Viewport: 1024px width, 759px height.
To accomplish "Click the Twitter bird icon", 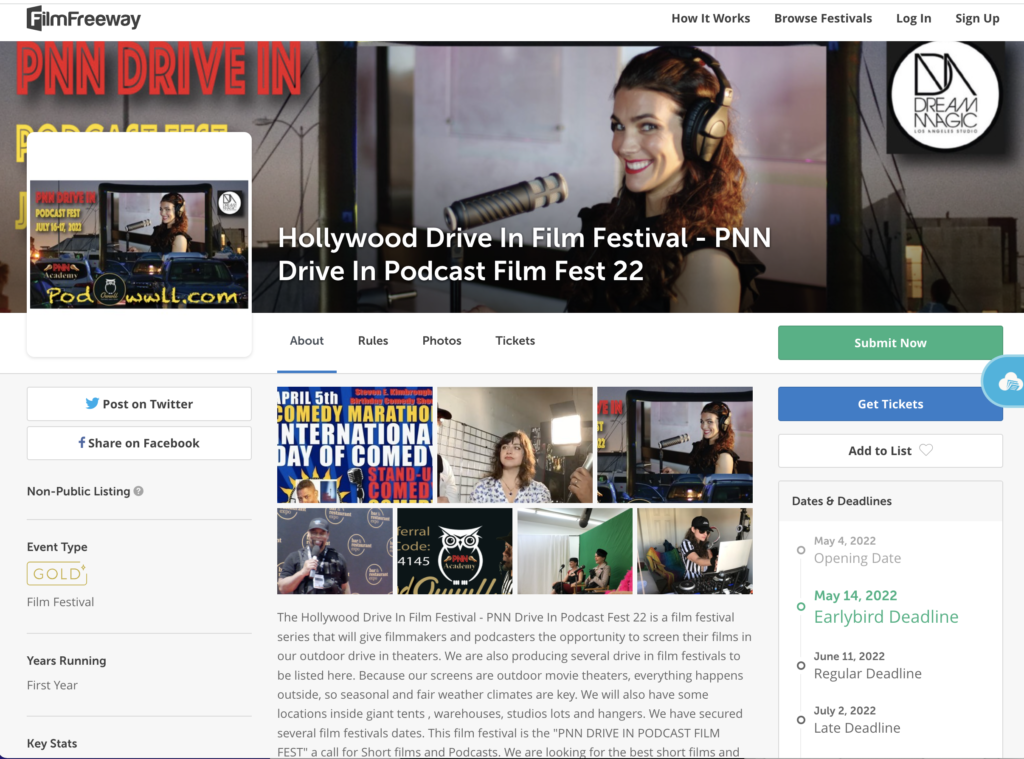I will pyautogui.click(x=92, y=404).
